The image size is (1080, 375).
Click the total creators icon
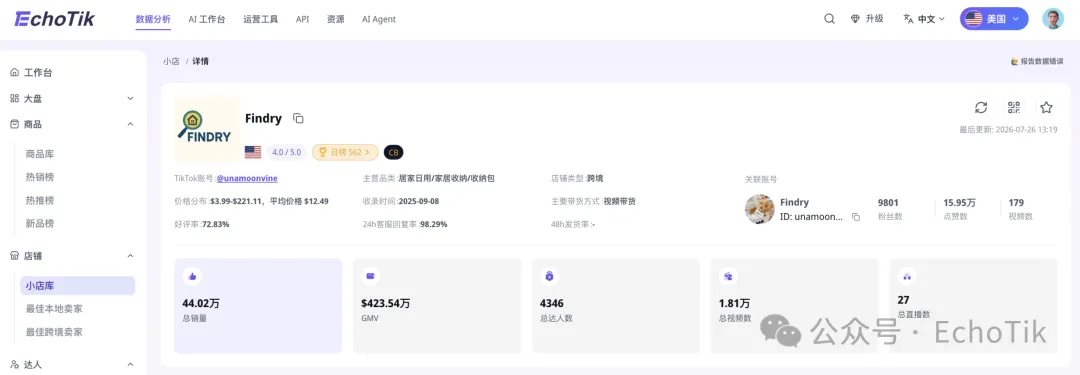coord(549,276)
